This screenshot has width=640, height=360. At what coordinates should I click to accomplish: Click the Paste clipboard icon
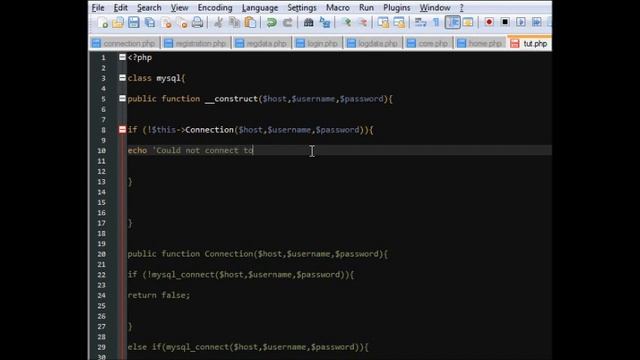pos(250,22)
